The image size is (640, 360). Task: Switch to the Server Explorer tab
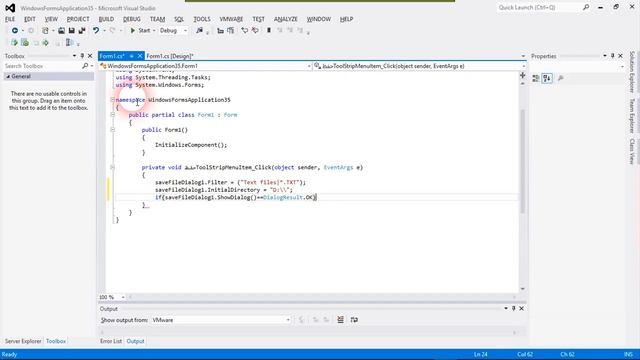tap(23, 341)
